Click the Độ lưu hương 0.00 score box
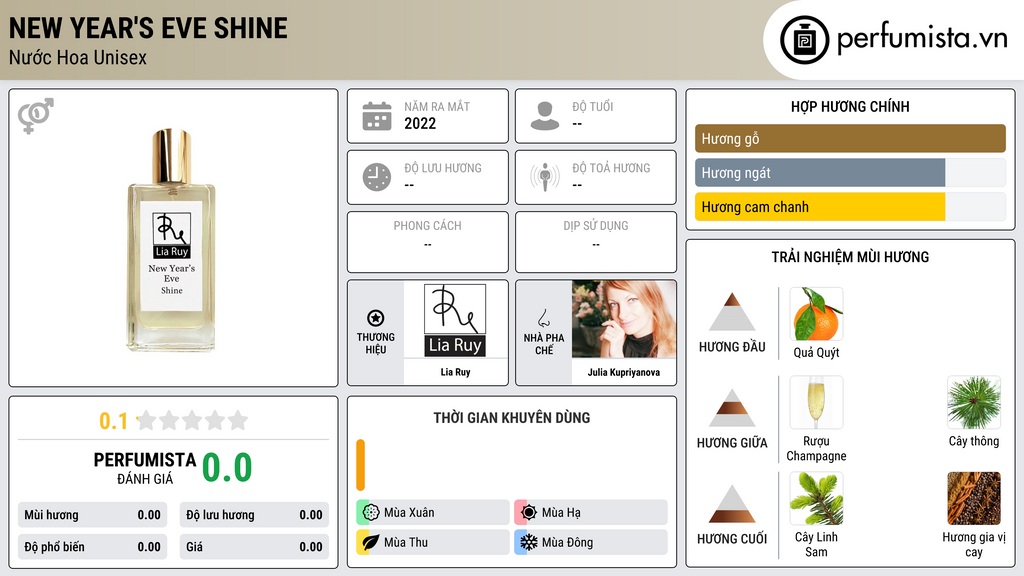Screen dimensions: 1024x576 [x=254, y=515]
